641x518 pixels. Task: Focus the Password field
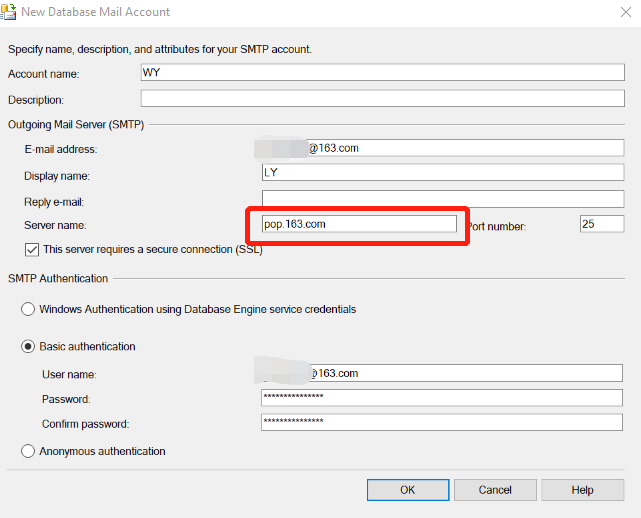click(x=442, y=398)
